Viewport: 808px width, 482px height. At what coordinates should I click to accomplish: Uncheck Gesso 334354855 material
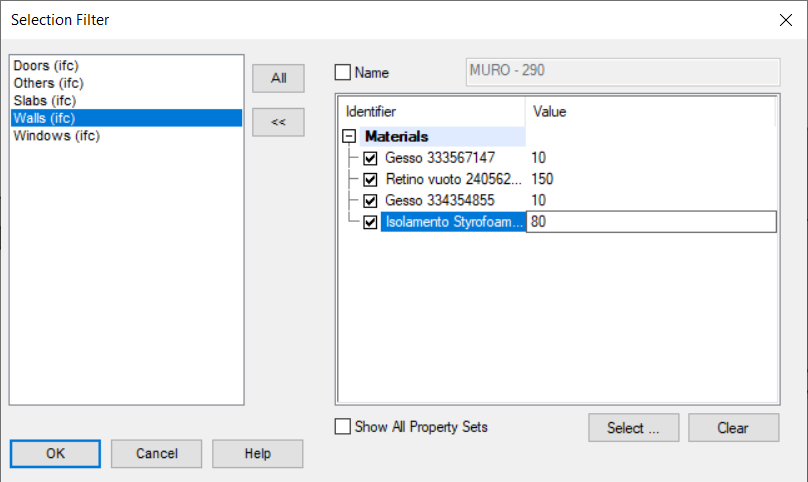coord(371,201)
